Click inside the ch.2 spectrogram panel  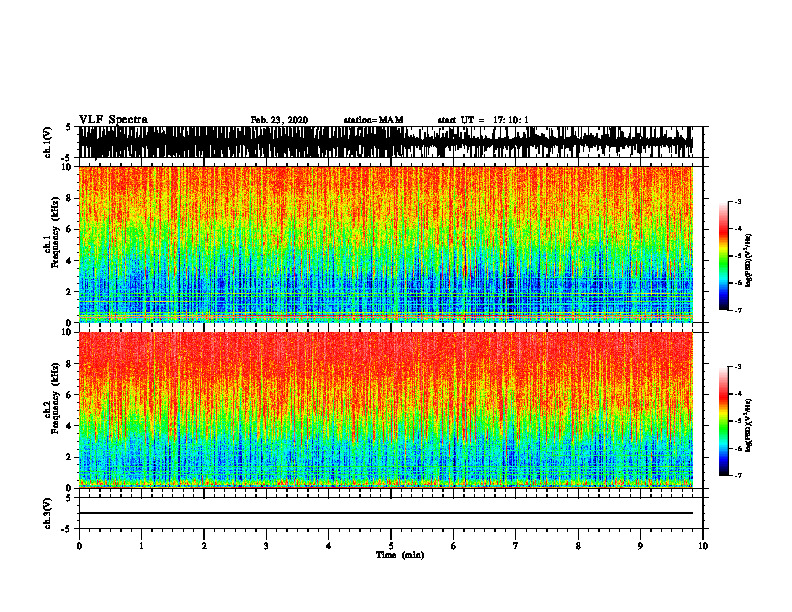(x=386, y=410)
